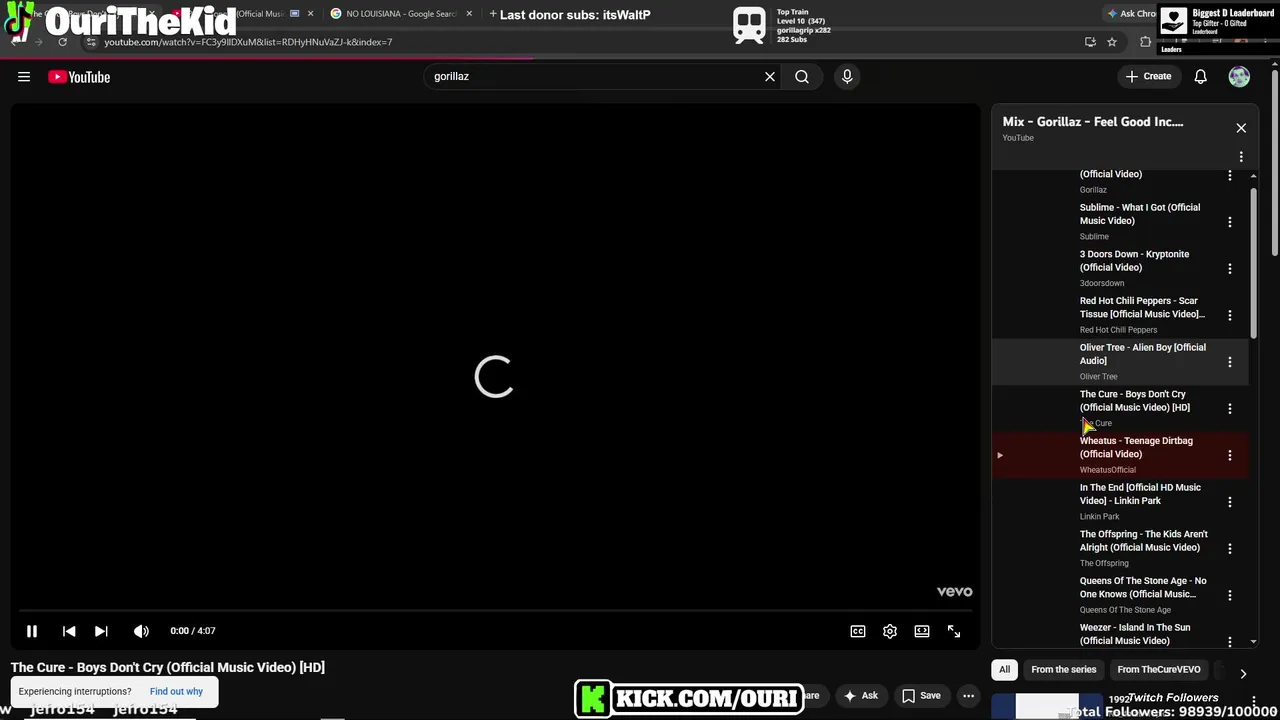
Task: Toggle closed captions on the player
Action: point(858,631)
